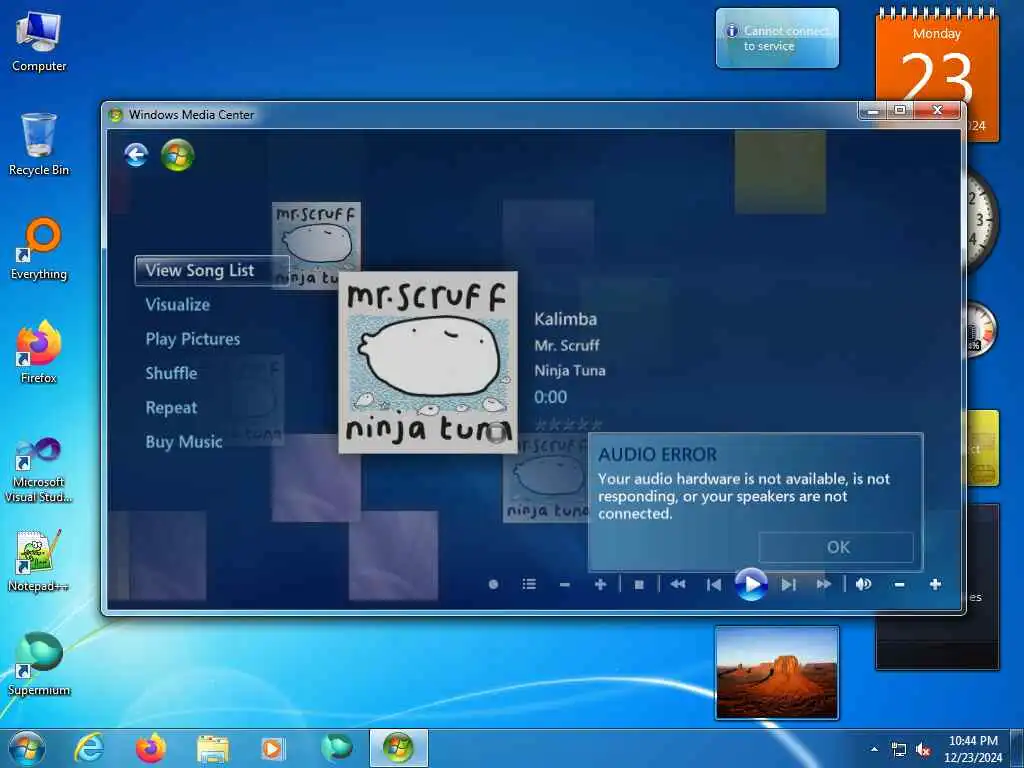The width and height of the screenshot is (1024, 768).
Task: Skip back to previous track
Action: click(x=714, y=584)
